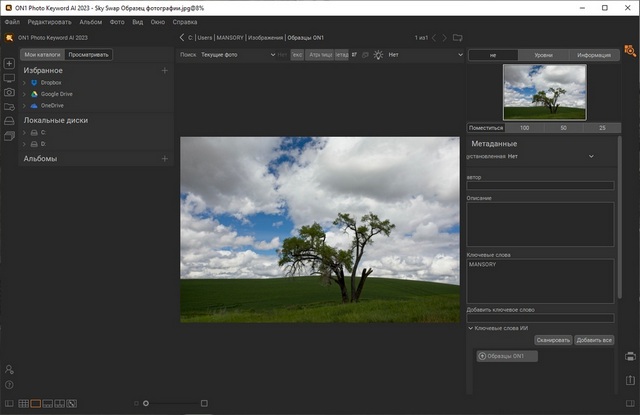Click the camera icon in left sidebar
Image resolution: width=640 pixels, height=415 pixels.
9,92
